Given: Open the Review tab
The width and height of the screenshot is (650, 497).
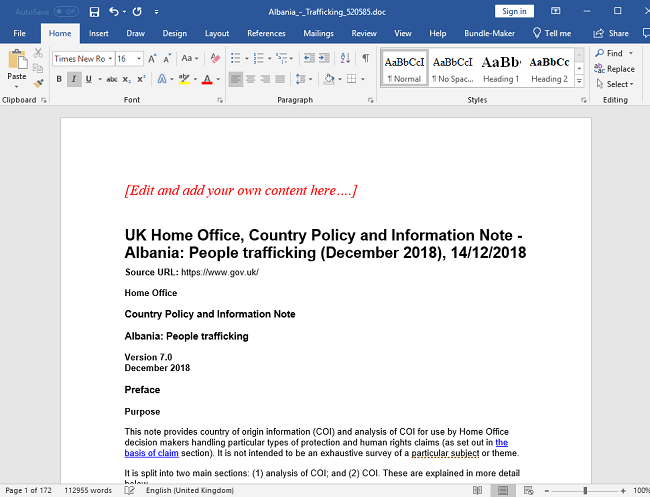Looking at the screenshot, I should click(x=364, y=34).
